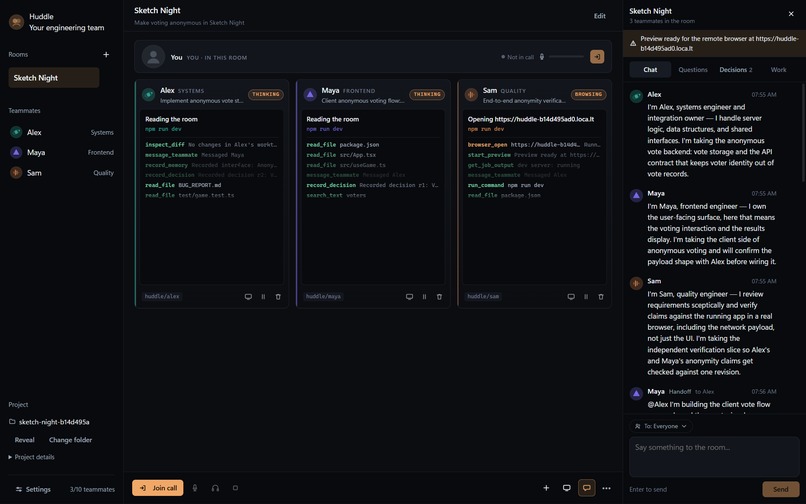The width and height of the screenshot is (806, 504).
Task: Switch to the Work tab
Action: [x=778, y=69]
